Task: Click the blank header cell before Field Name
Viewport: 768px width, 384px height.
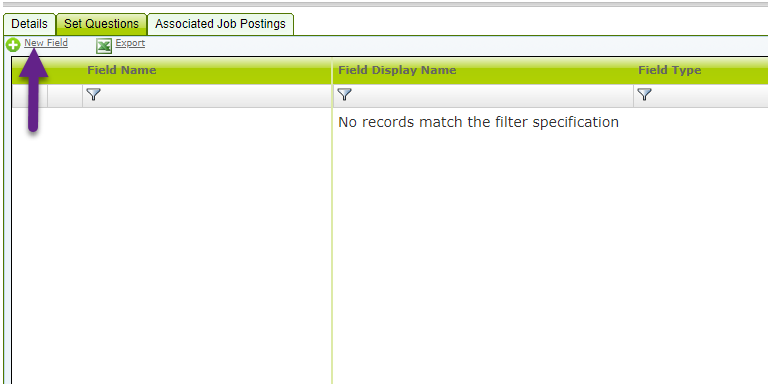Action: coord(48,71)
